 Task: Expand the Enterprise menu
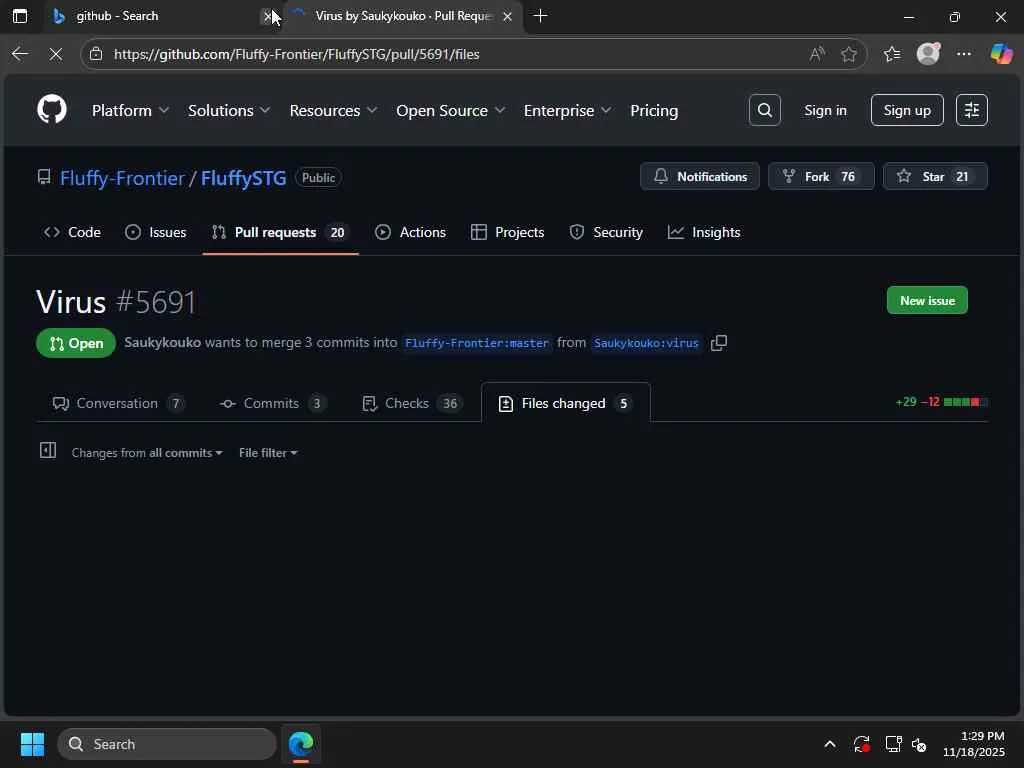click(567, 110)
